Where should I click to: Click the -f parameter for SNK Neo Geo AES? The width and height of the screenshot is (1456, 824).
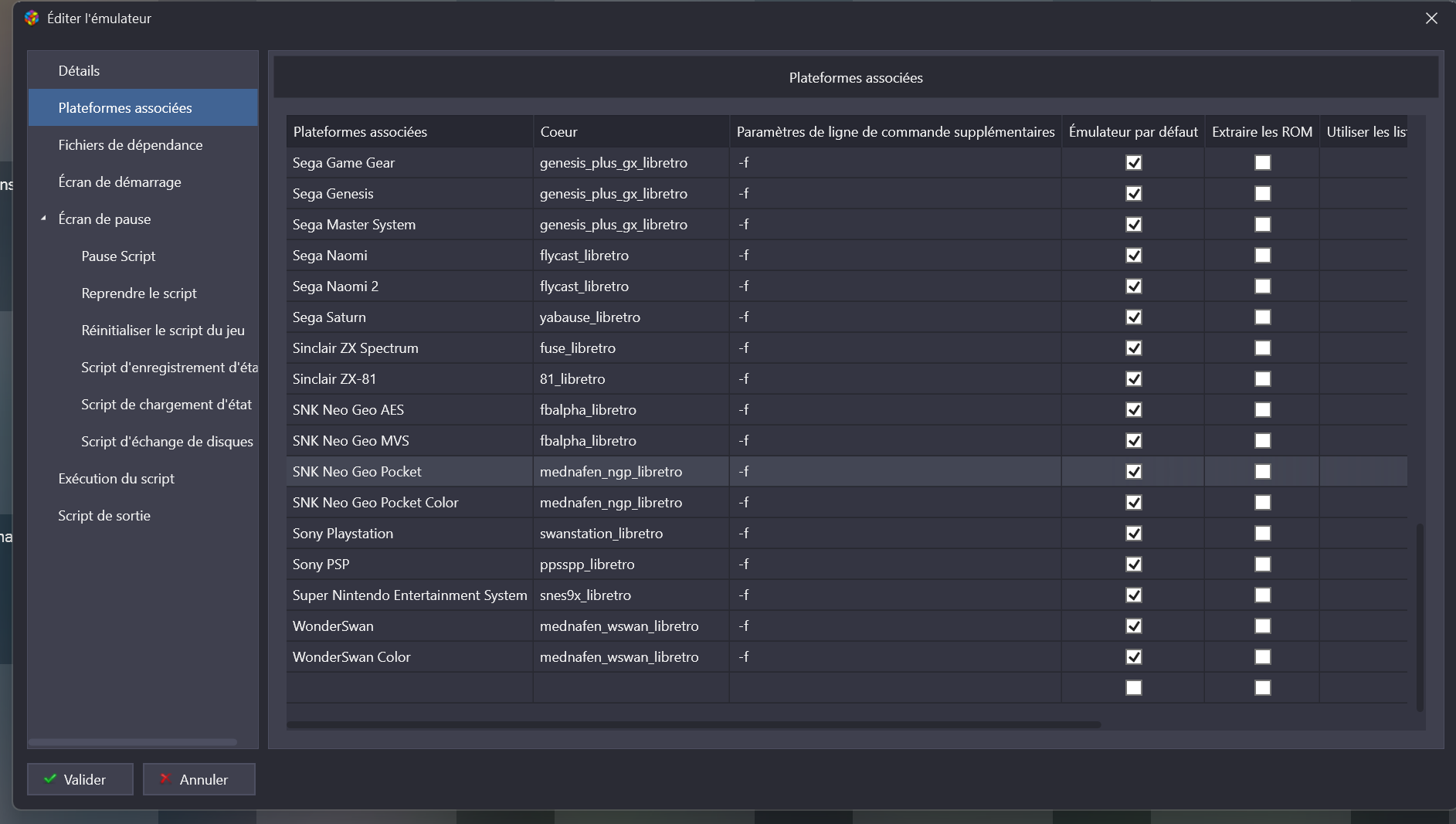tap(895, 409)
